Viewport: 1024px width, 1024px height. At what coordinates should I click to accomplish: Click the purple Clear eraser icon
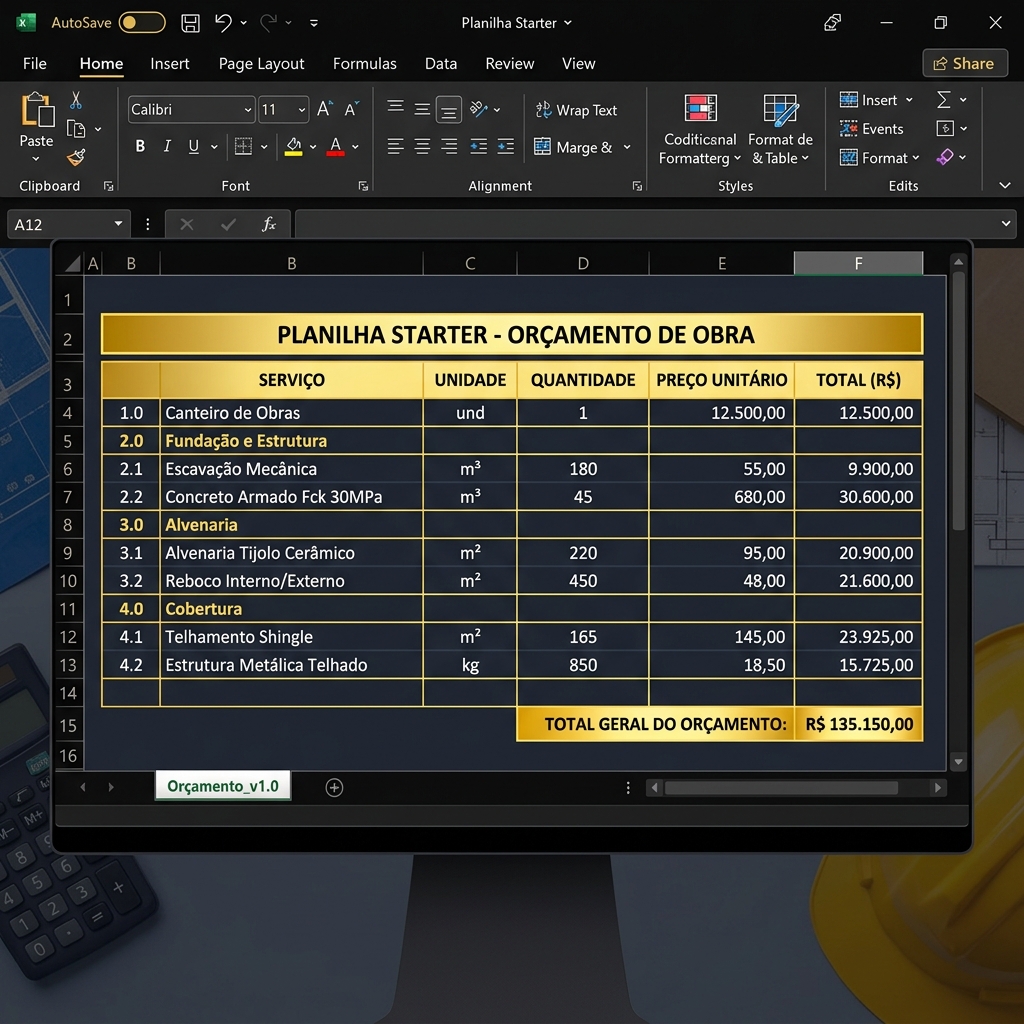tap(944, 157)
